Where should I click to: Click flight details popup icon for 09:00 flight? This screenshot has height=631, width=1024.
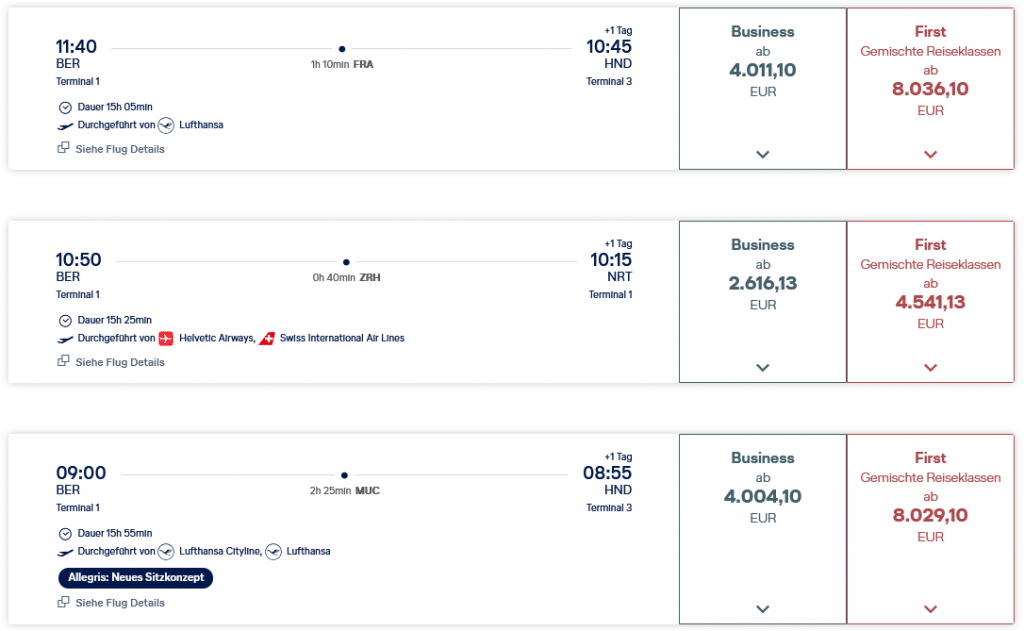[64, 602]
